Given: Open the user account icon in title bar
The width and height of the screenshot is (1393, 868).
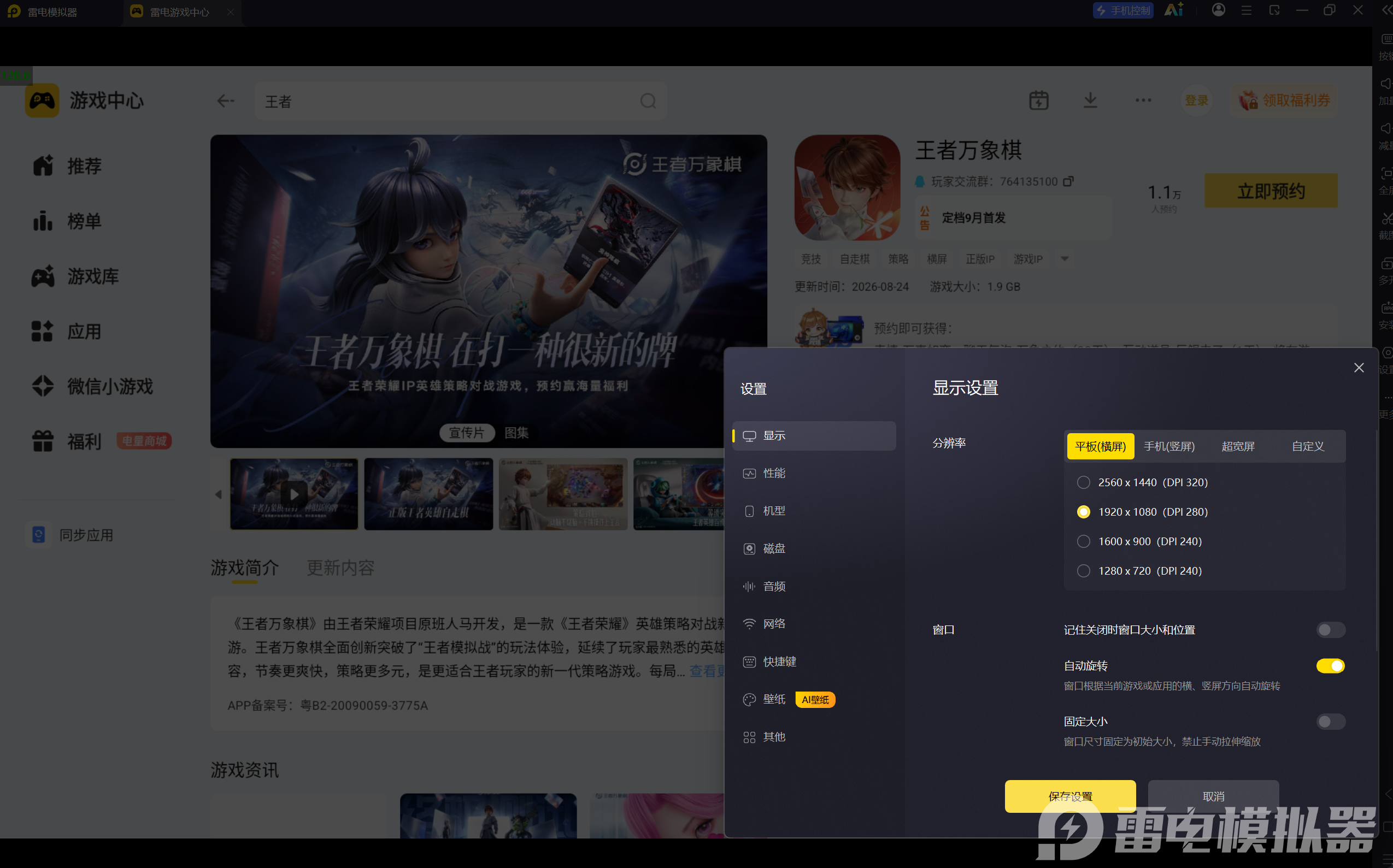Looking at the screenshot, I should (x=1218, y=10).
